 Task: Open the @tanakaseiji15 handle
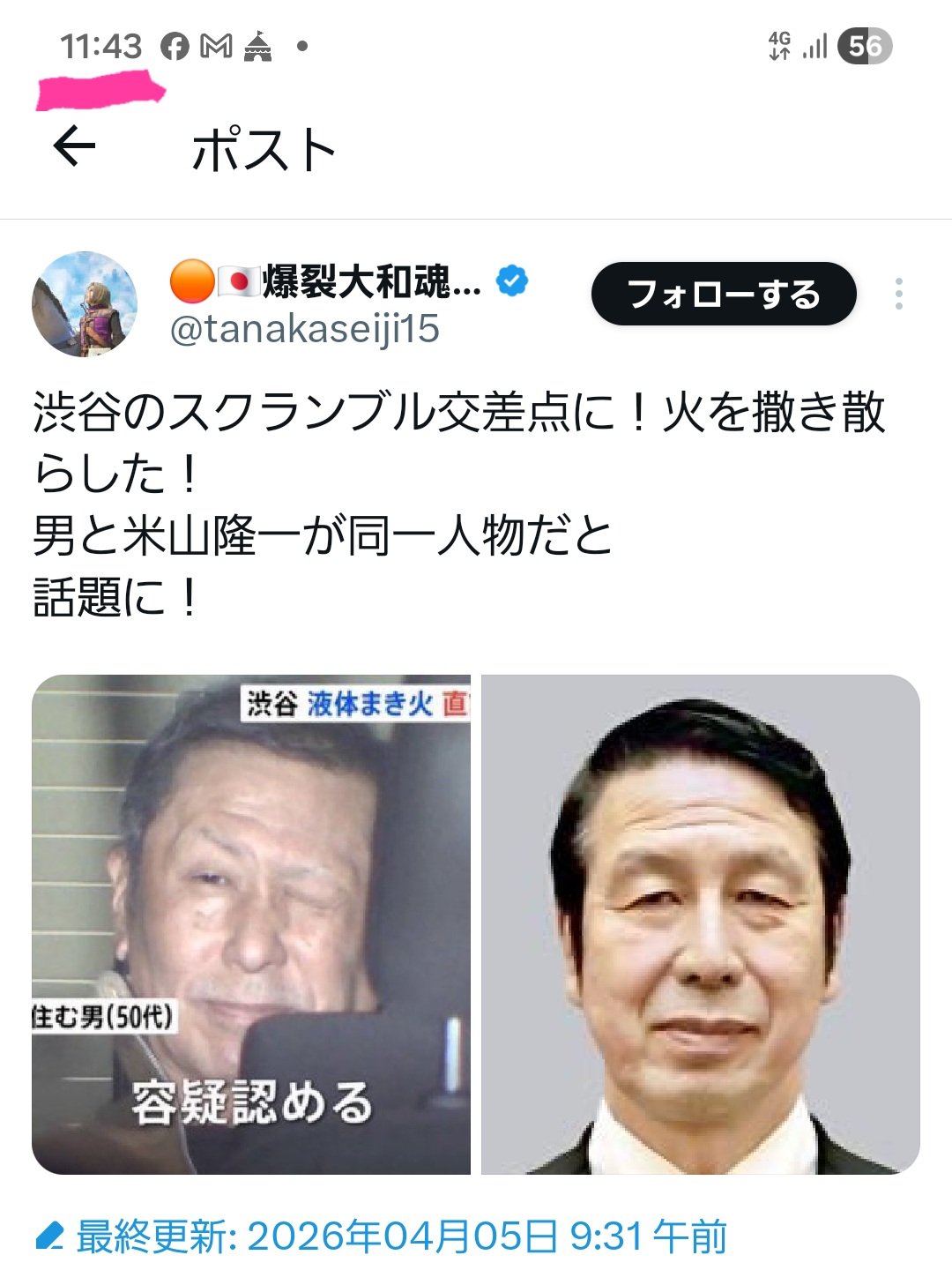[x=304, y=329]
